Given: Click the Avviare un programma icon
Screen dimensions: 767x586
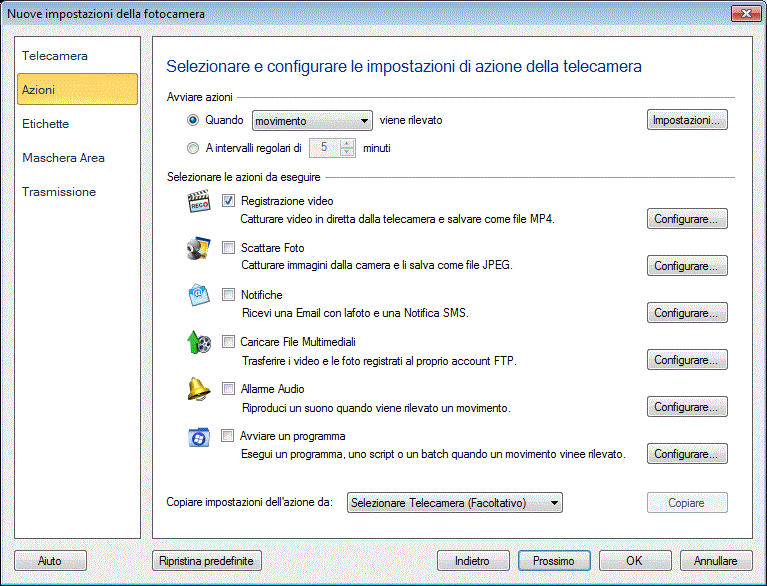Looking at the screenshot, I should click(x=200, y=438).
